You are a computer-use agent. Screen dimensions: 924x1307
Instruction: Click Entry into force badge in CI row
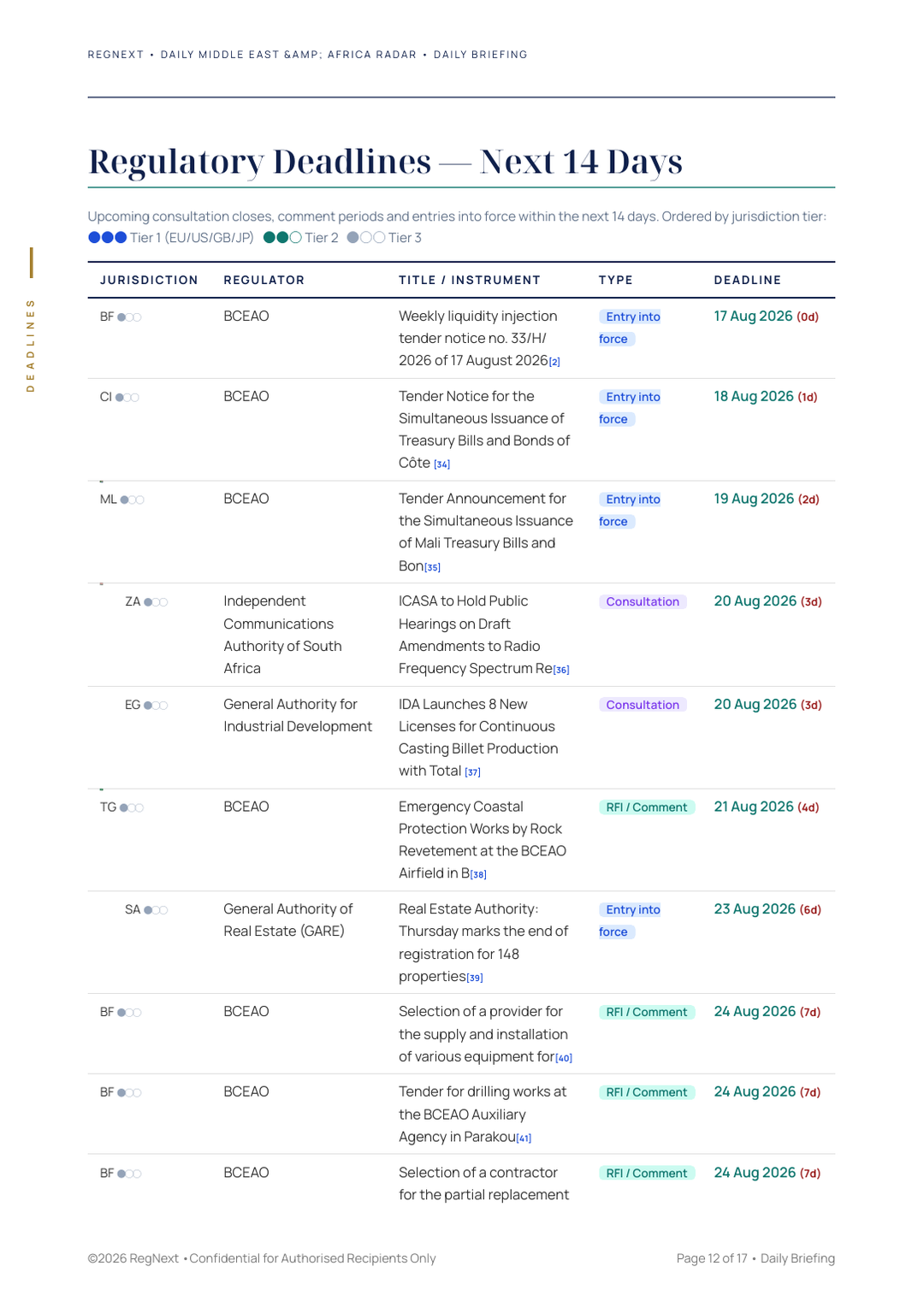coord(631,408)
